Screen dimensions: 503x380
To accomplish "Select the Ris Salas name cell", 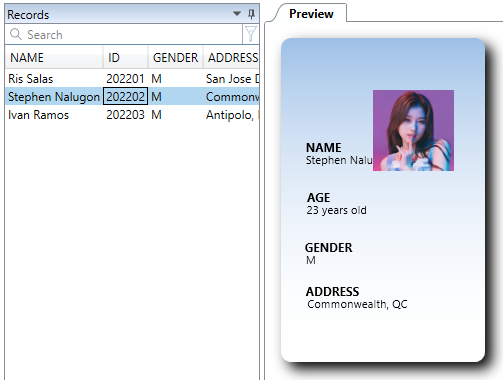I will click(54, 79).
